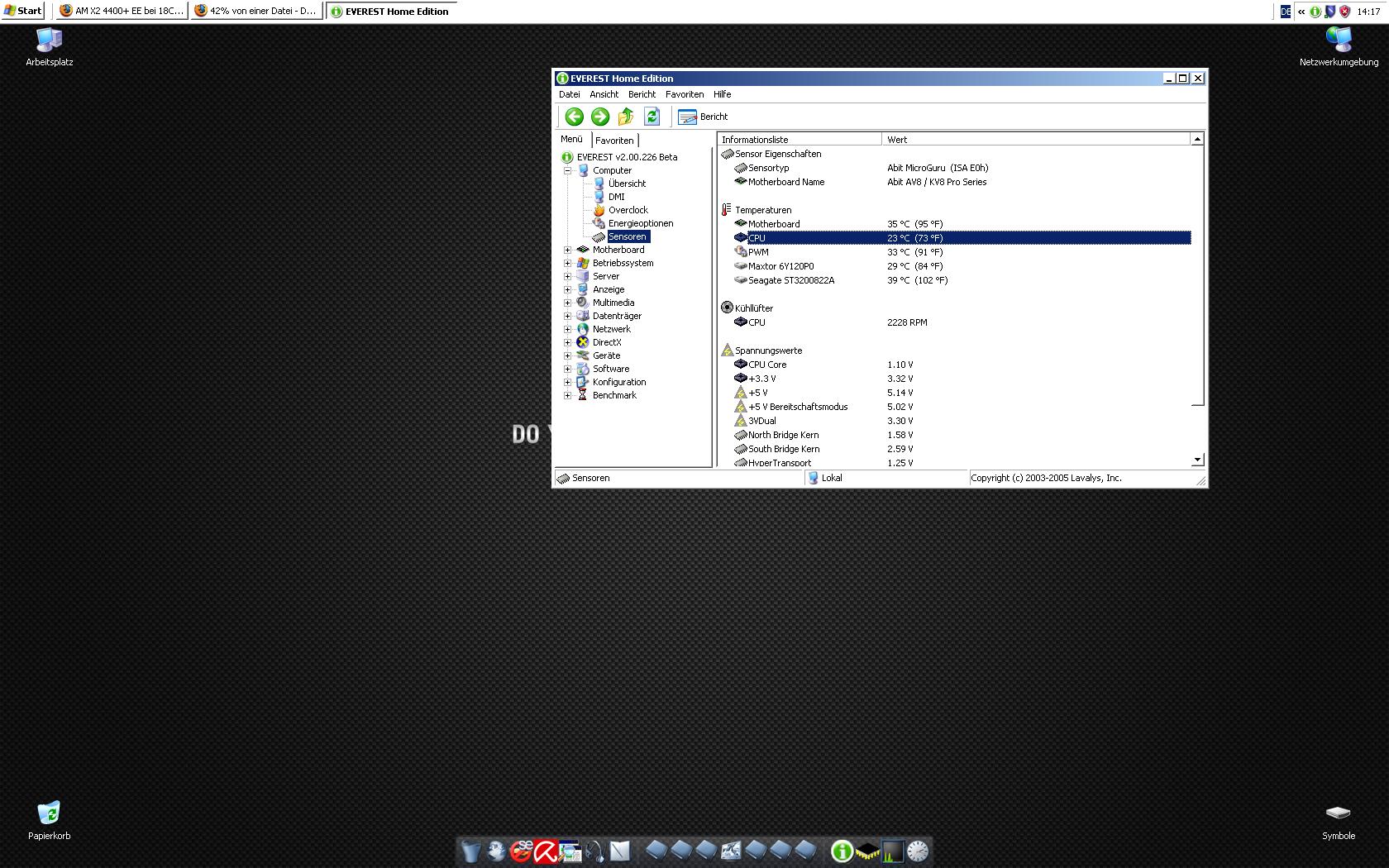Click the clock icon in the dock
1389x868 pixels.
[918, 851]
